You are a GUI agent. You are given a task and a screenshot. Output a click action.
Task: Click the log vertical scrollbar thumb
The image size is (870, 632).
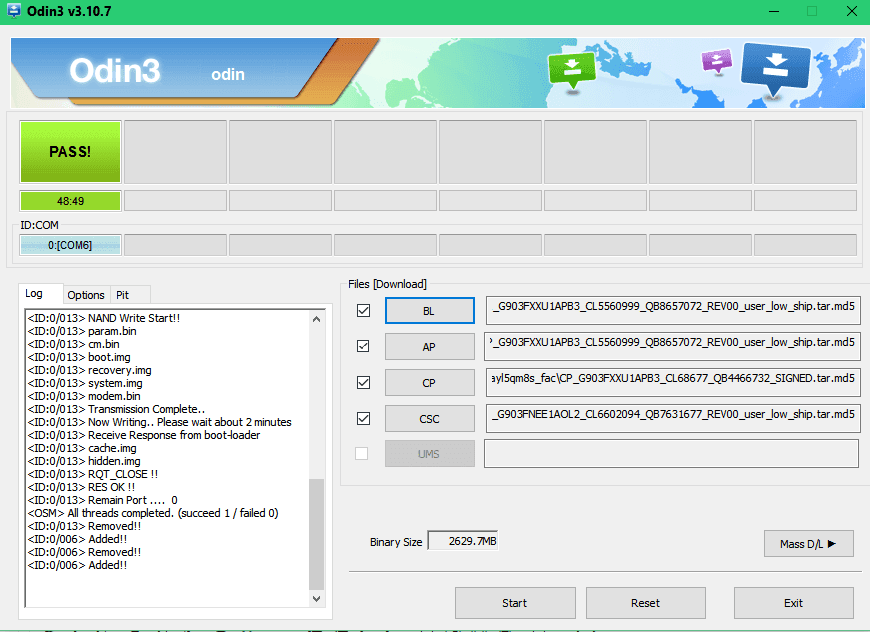pyautogui.click(x=316, y=534)
